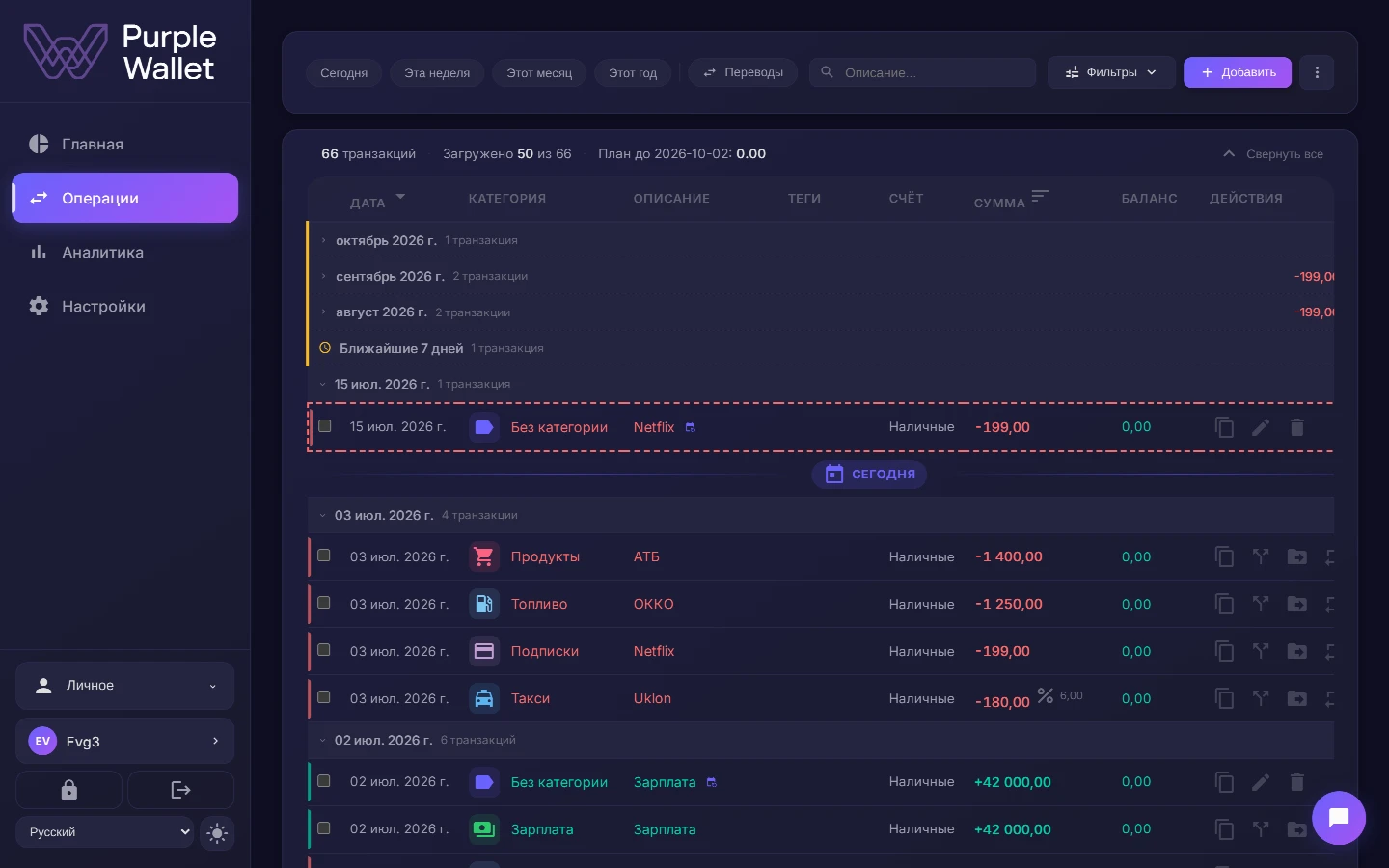
Task: Move the ОККО transaction to folder
Action: click(x=1297, y=604)
